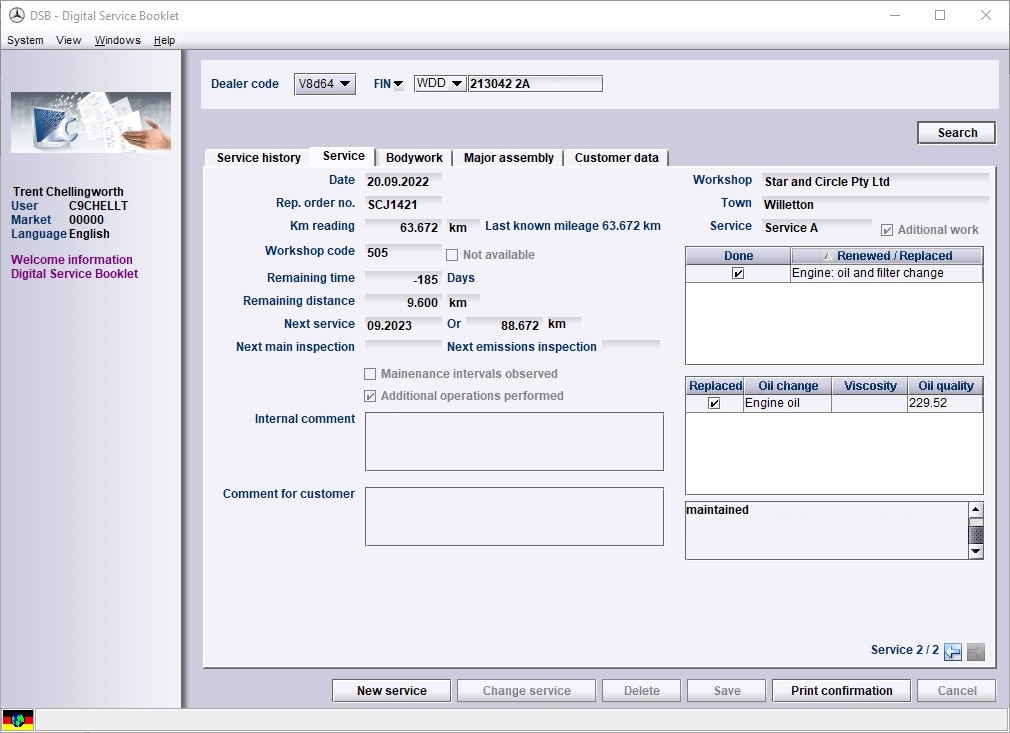Toggle the Aditional work checkbox

[x=887, y=230]
